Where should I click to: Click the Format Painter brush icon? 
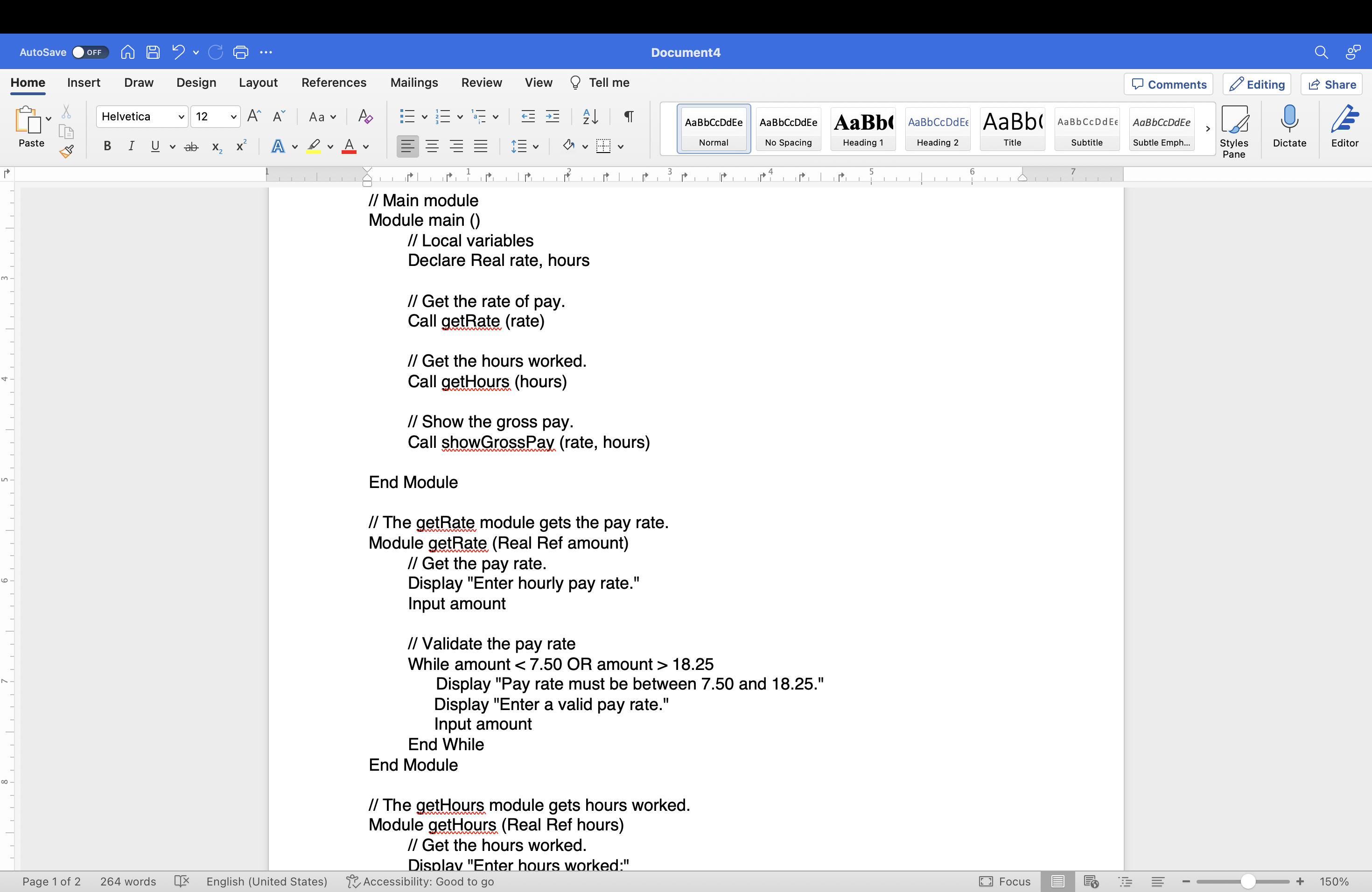(x=66, y=152)
